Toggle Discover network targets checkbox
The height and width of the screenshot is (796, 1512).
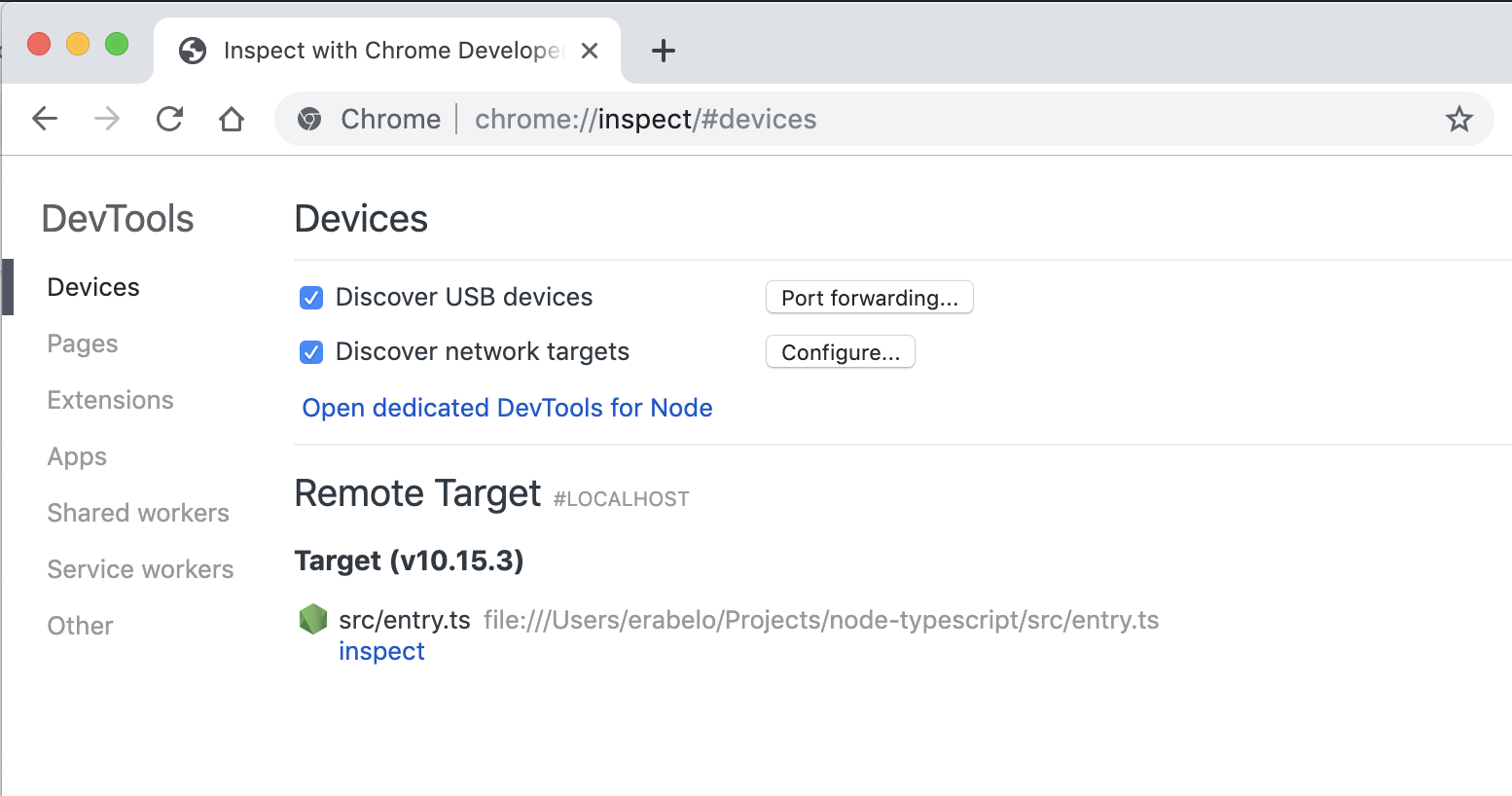click(x=311, y=352)
